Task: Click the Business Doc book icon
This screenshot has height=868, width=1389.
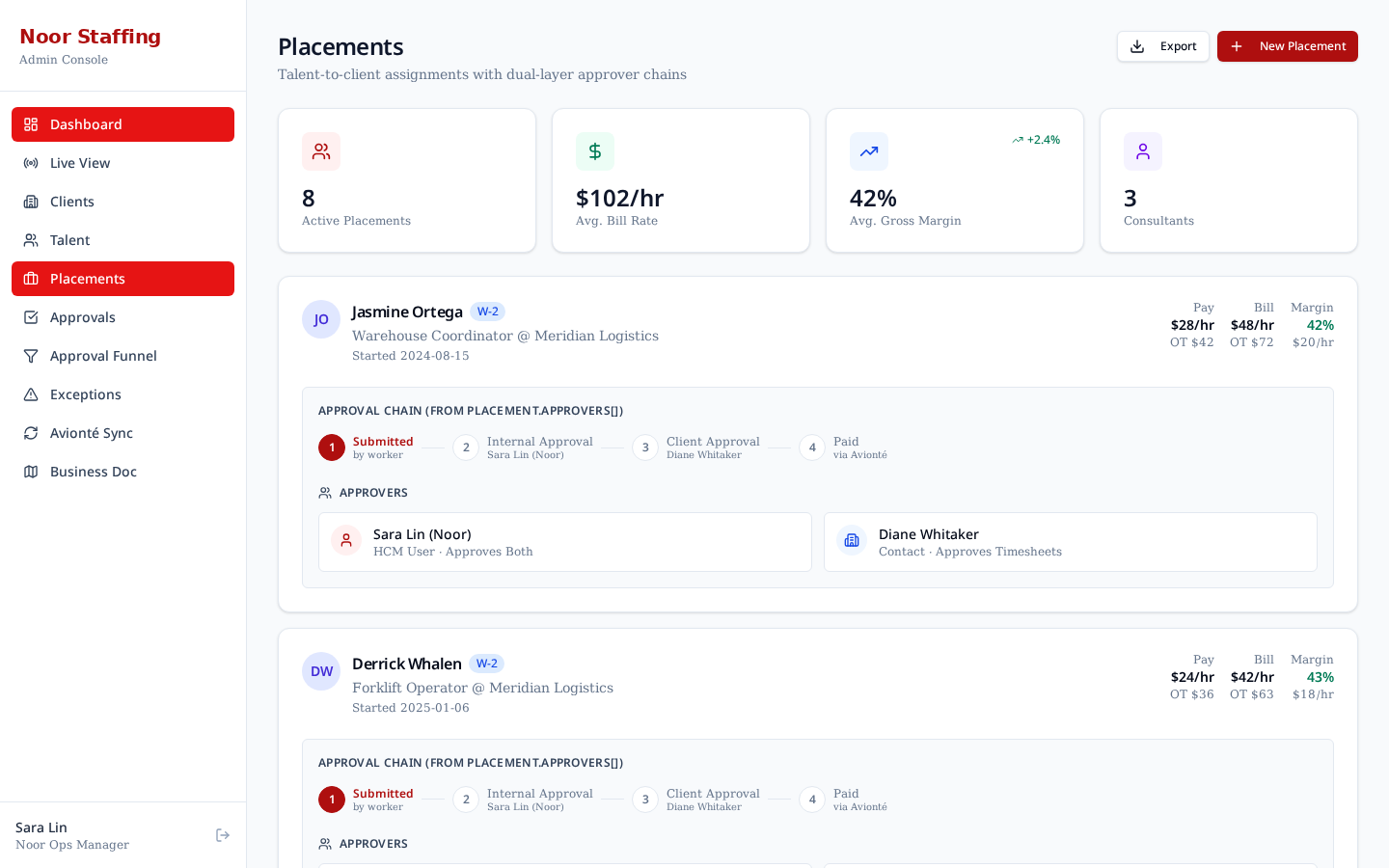Action: [x=31, y=472]
